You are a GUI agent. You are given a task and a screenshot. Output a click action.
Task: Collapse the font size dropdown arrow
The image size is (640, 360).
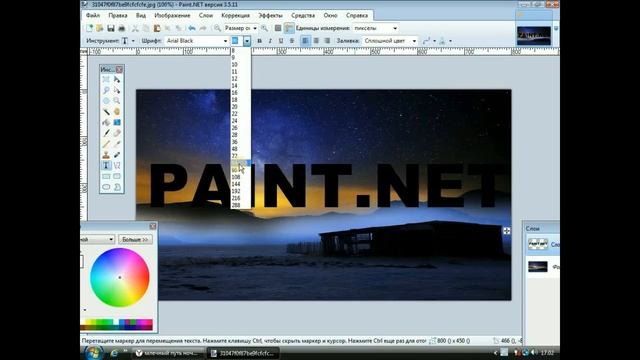247,41
